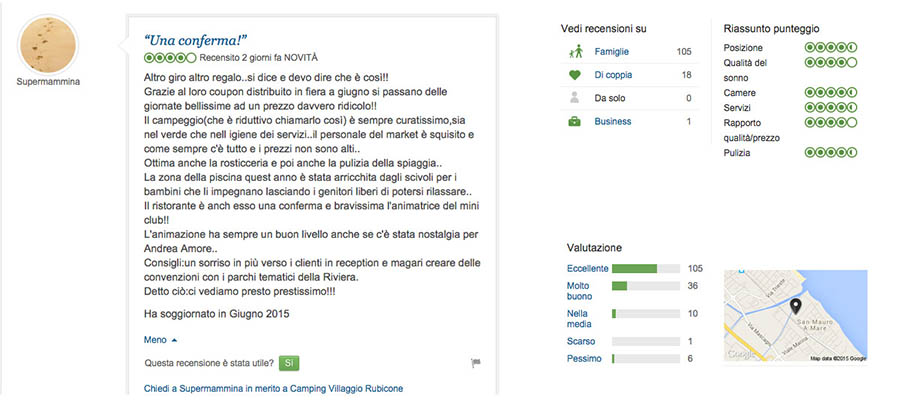This screenshot has height=406, width=900.
Task: Click the Famiglie family icon
Action: tap(575, 52)
